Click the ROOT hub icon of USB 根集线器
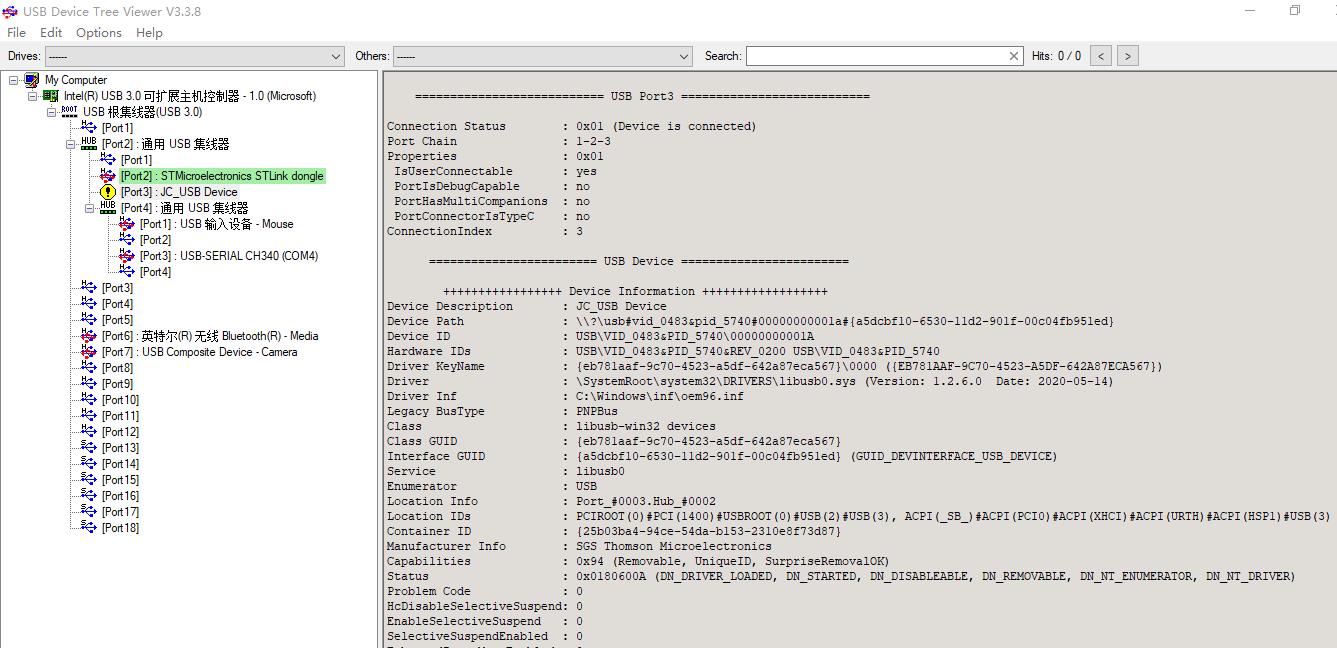Image resolution: width=1337 pixels, height=648 pixels. pos(69,111)
